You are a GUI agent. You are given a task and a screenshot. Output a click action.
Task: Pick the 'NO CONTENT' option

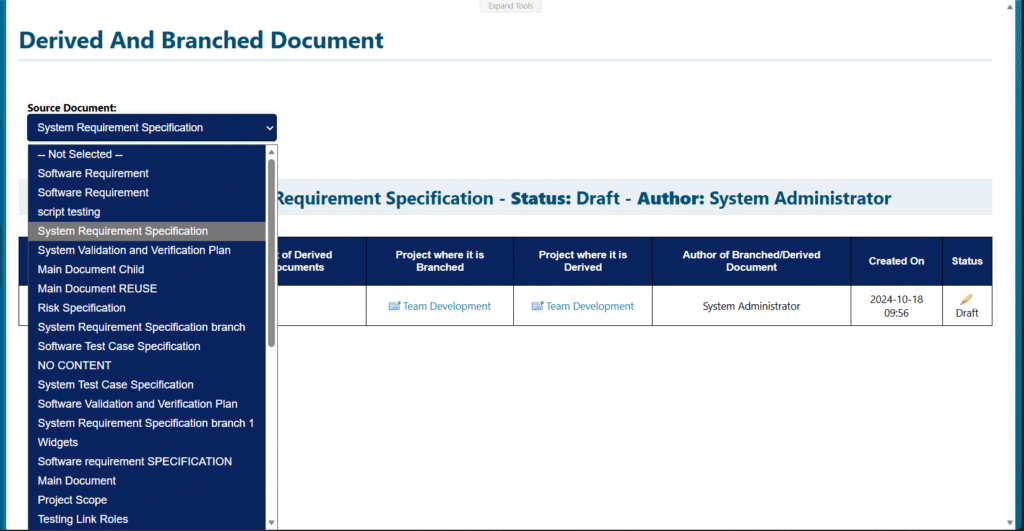pyautogui.click(x=74, y=365)
